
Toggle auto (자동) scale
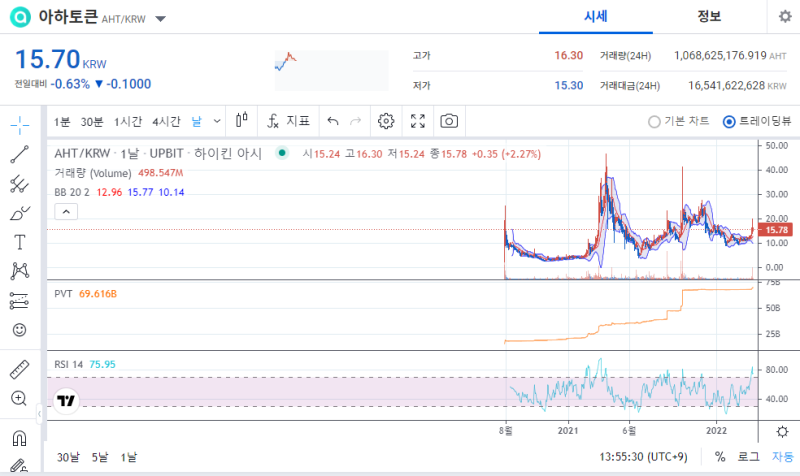(x=783, y=457)
